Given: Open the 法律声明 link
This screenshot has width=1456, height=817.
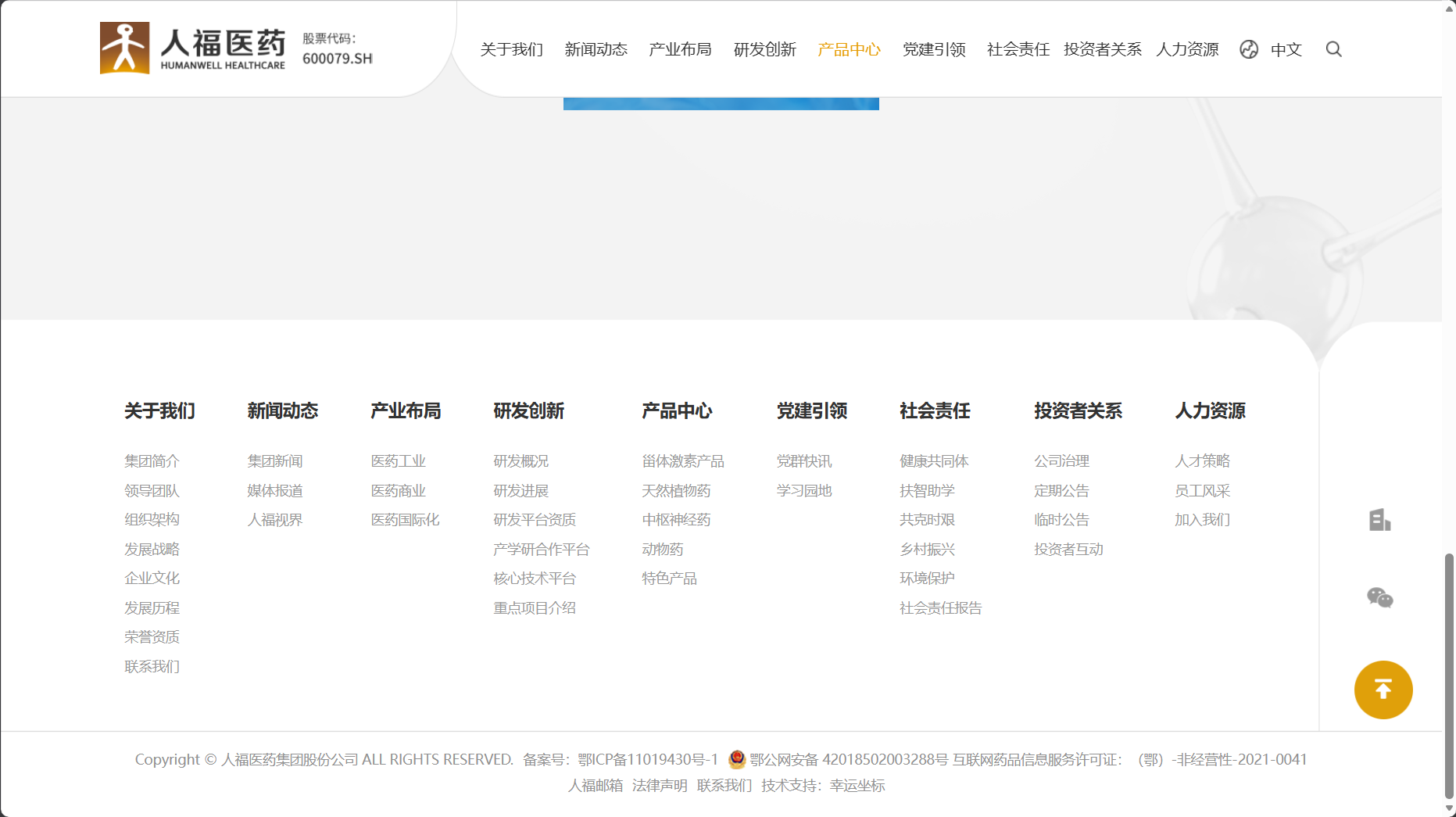Looking at the screenshot, I should (660, 785).
